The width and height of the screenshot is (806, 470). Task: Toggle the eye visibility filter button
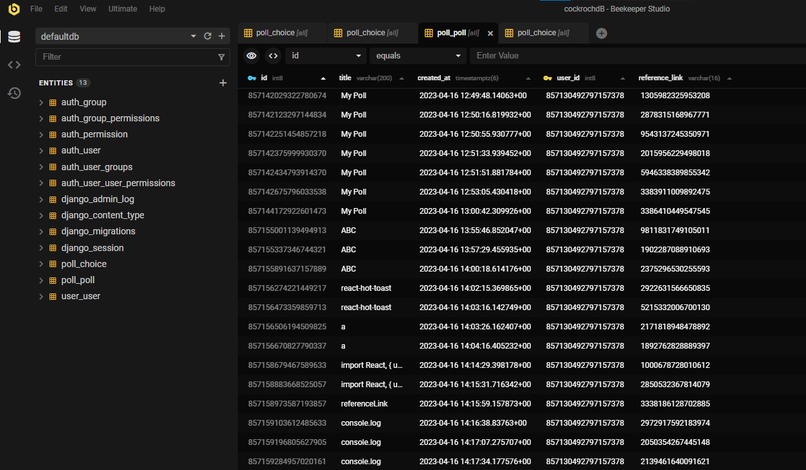251,56
